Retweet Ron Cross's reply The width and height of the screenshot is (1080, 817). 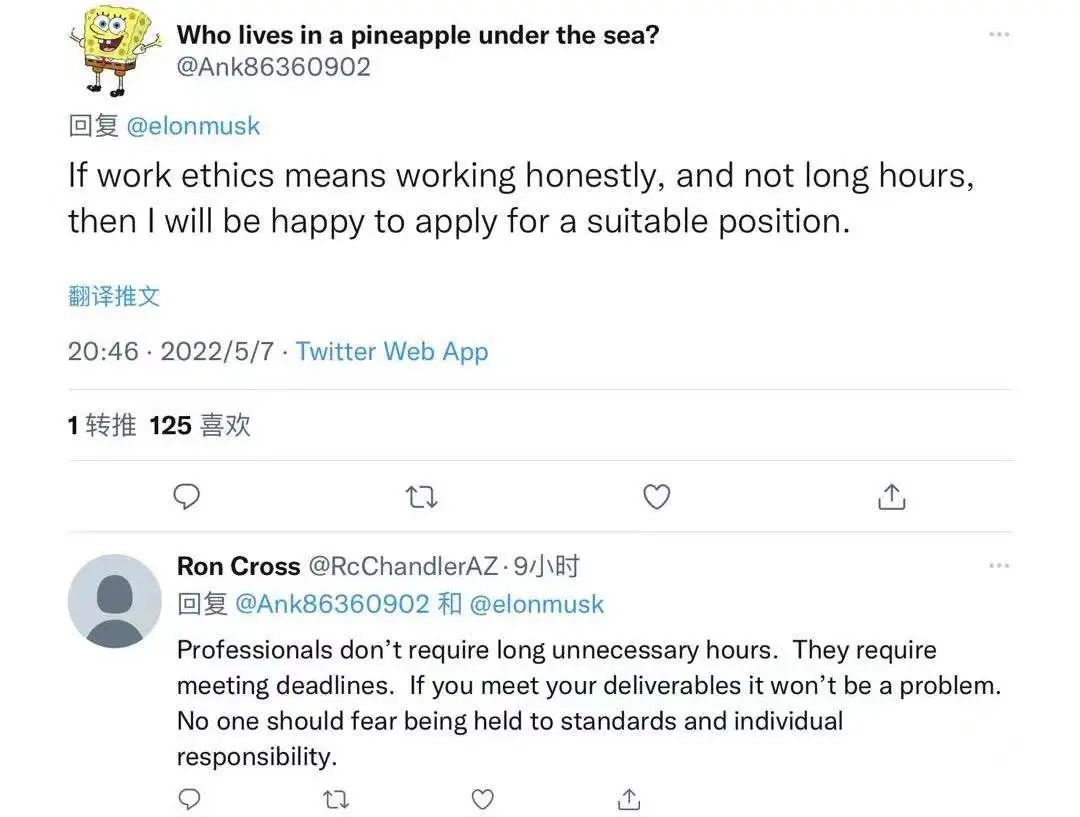click(335, 799)
